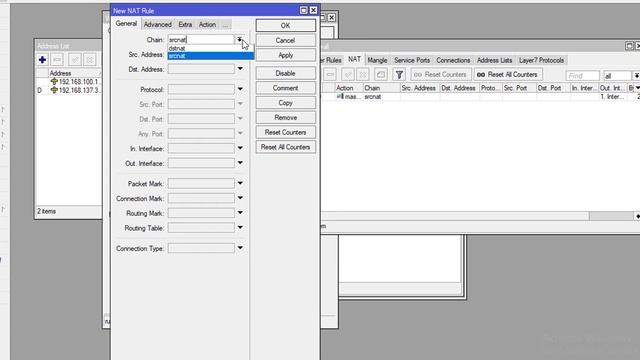Expand the Routing Mark field arrow
This screenshot has height=360, width=640.
pos(240,213)
